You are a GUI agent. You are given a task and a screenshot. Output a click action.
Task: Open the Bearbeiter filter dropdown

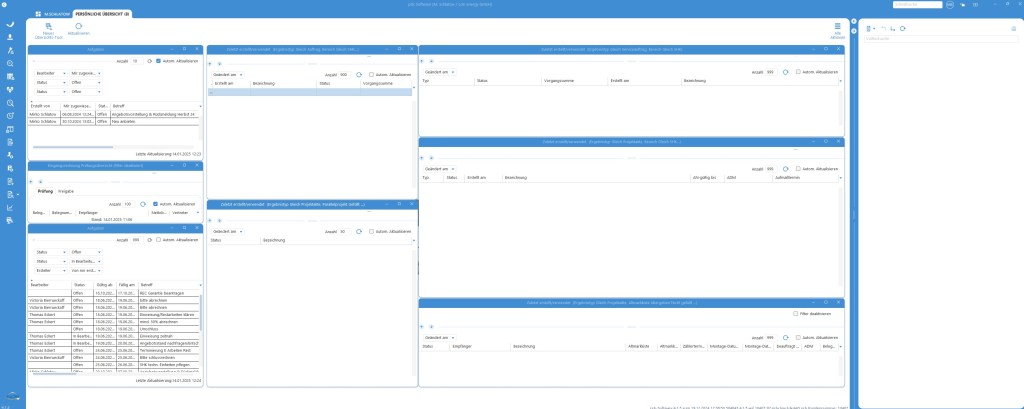(49, 73)
